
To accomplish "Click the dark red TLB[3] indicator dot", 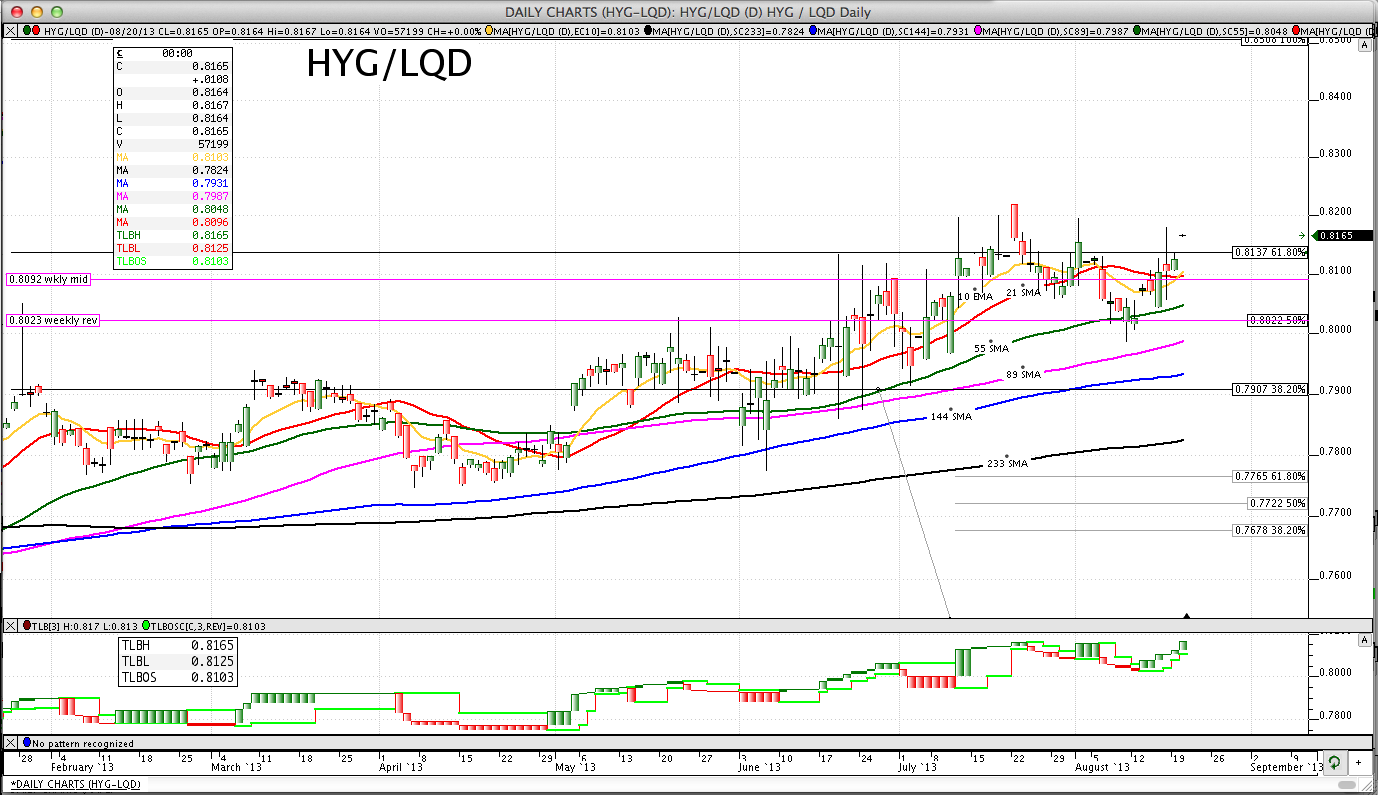I will [27, 625].
